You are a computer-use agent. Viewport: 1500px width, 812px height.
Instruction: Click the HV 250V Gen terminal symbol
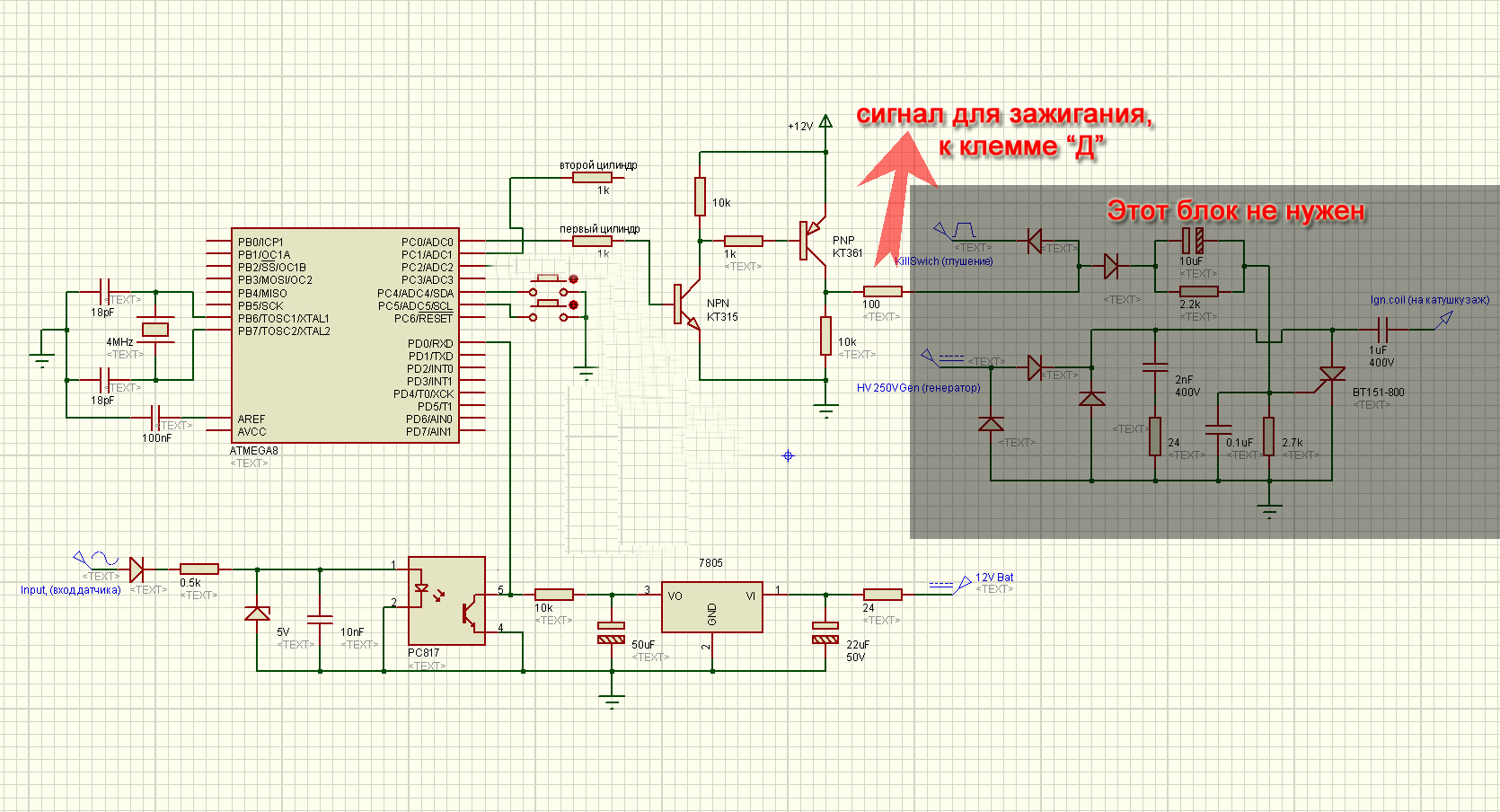943,357
